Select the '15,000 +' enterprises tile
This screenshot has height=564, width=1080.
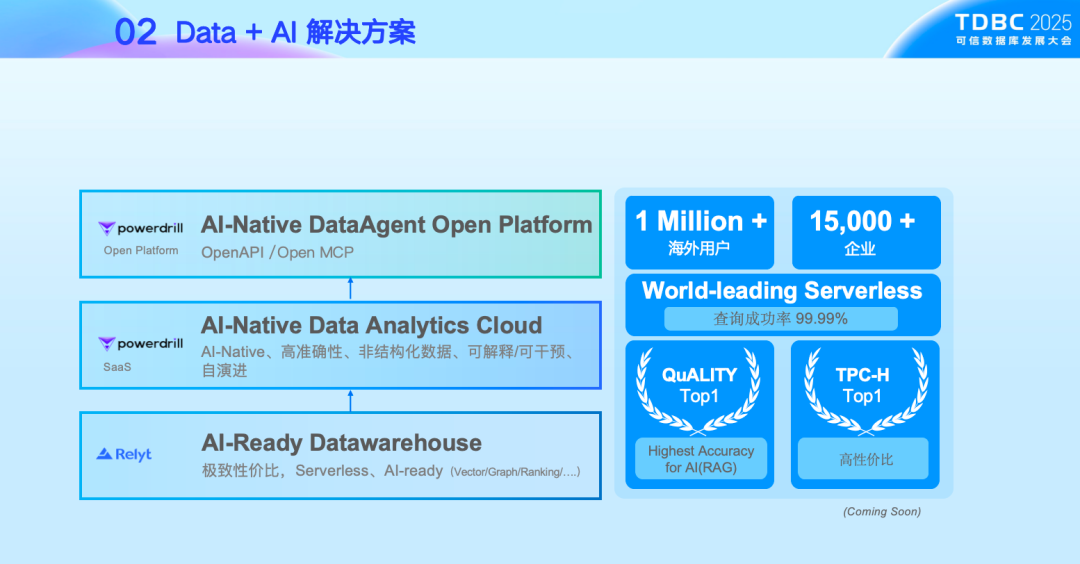coord(866,232)
